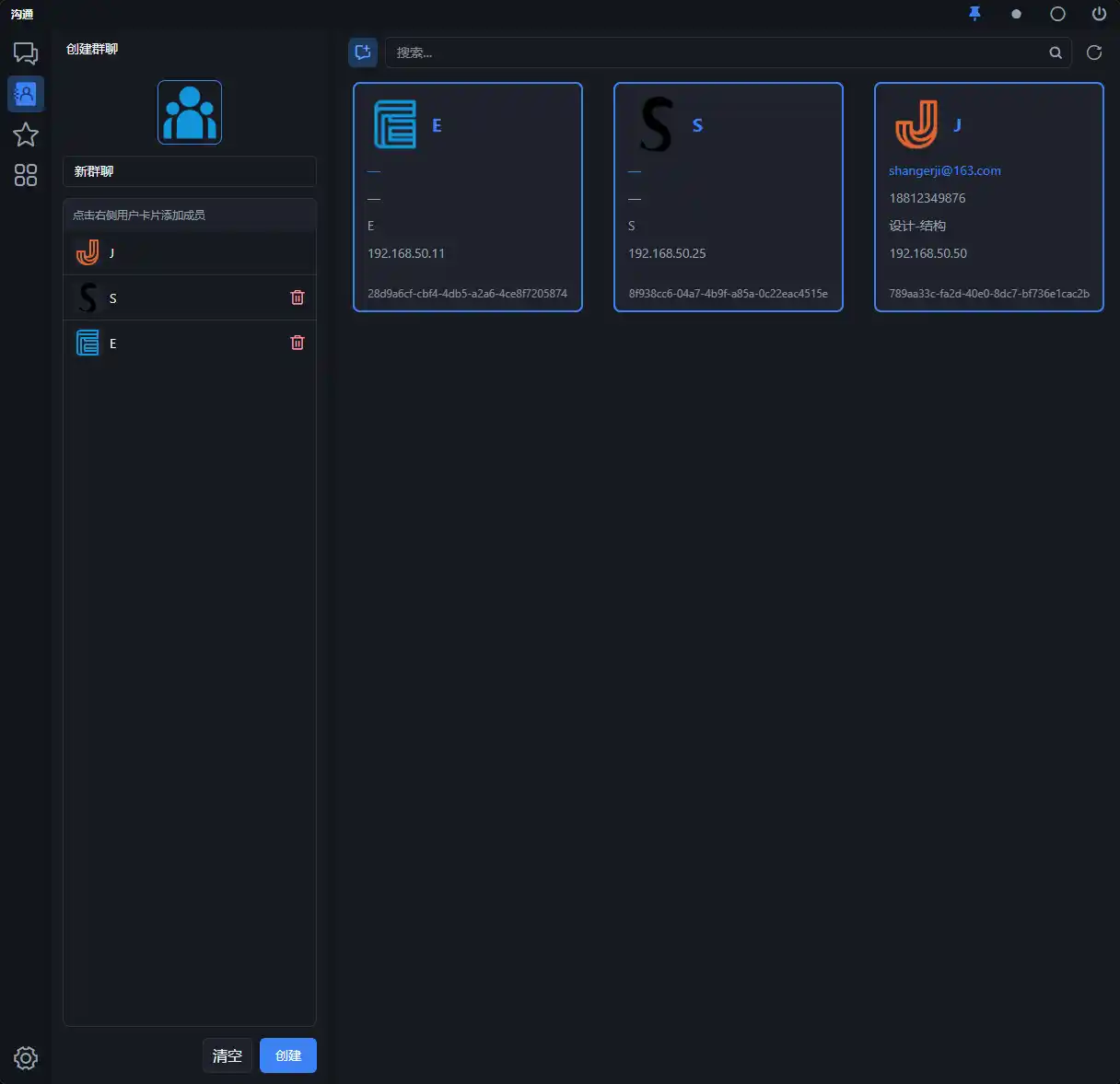Click the new group chat icon button
The width and height of the screenshot is (1120, 1084).
pyautogui.click(x=363, y=52)
